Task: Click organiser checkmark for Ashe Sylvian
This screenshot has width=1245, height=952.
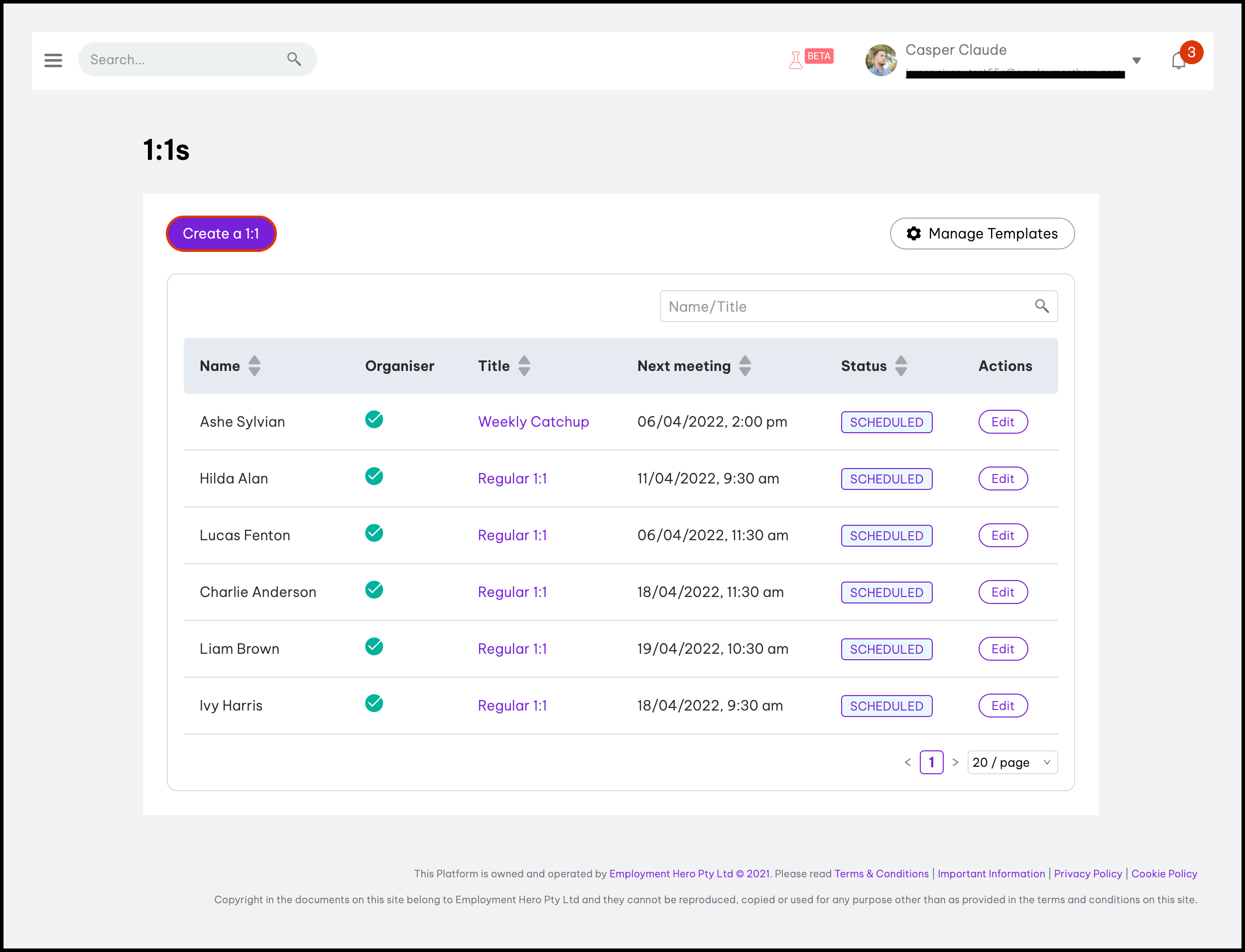Action: tap(374, 420)
